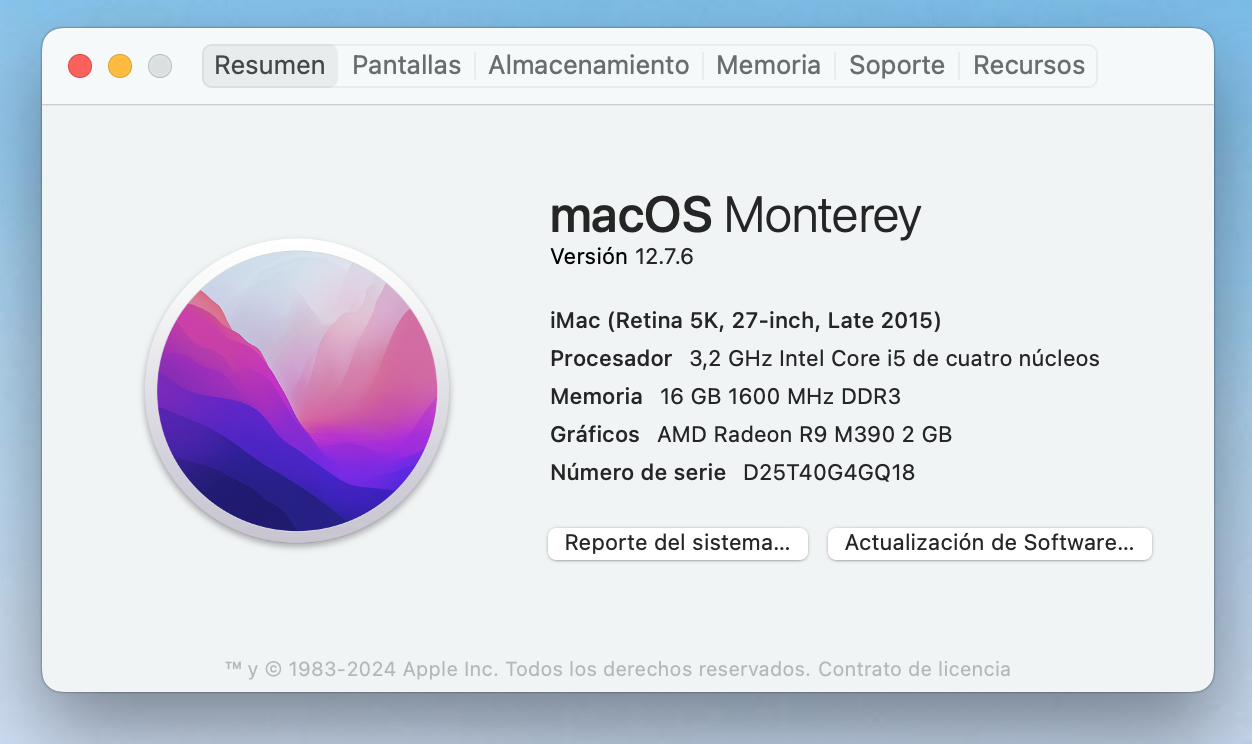The image size is (1252, 744).
Task: Launch Actualización de Software
Action: click(989, 543)
